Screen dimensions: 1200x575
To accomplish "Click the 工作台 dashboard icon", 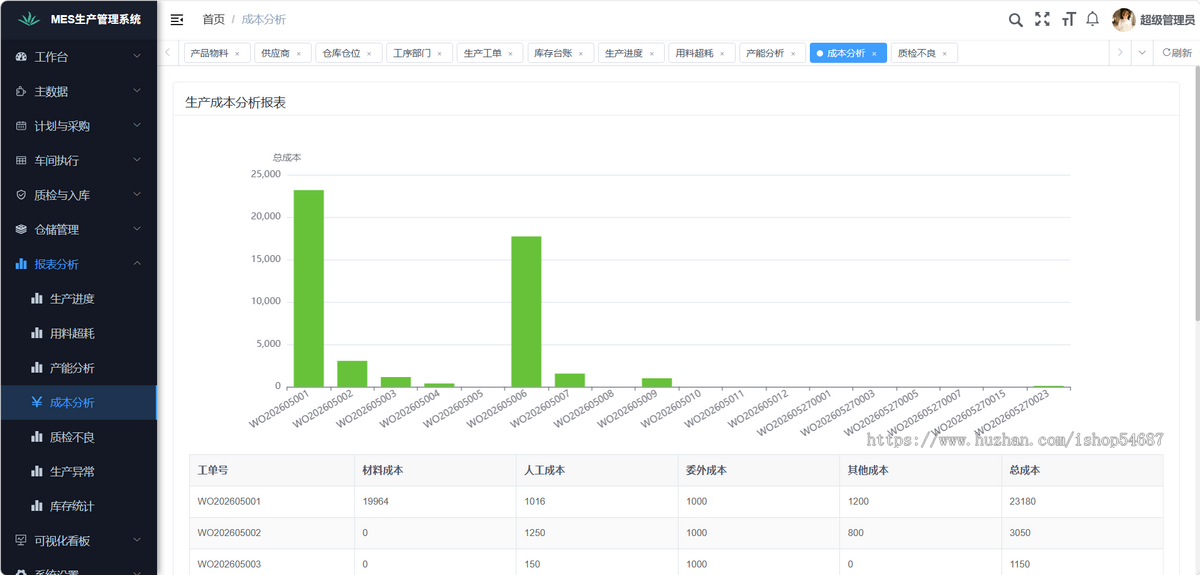I will click(x=22, y=57).
